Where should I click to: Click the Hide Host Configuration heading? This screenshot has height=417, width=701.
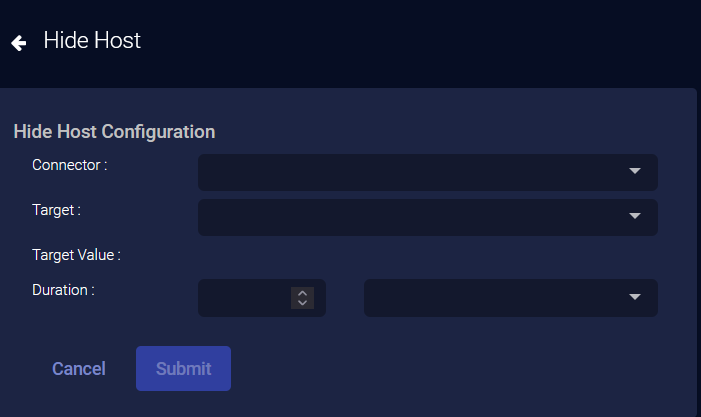coord(114,131)
